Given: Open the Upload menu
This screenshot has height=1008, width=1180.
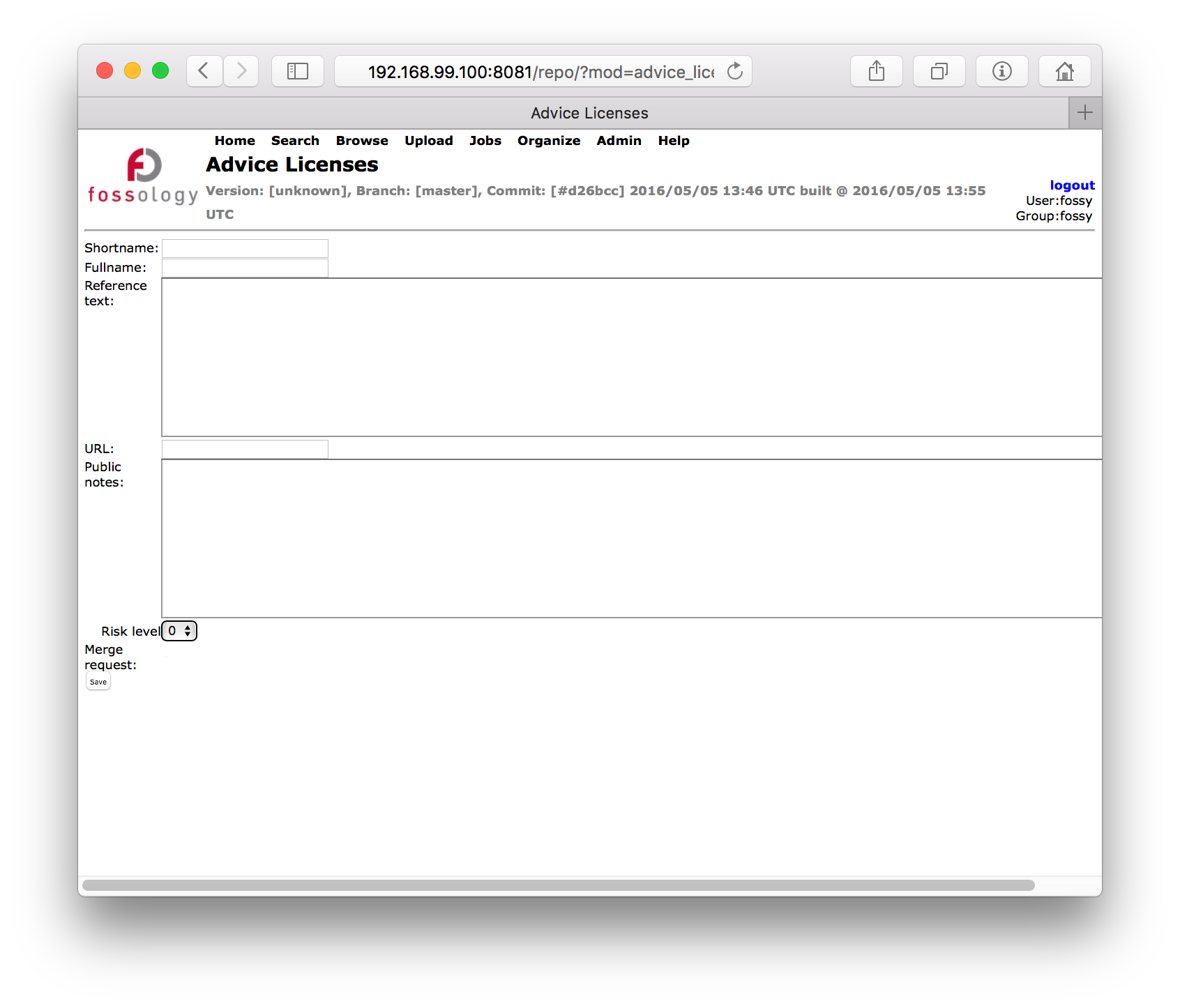Looking at the screenshot, I should click(x=429, y=141).
